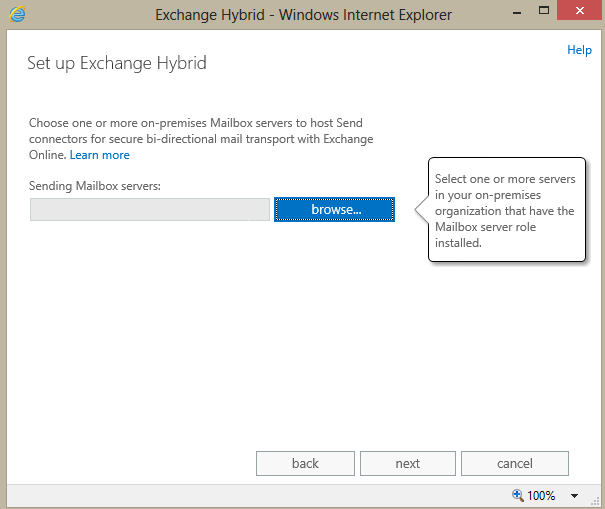The width and height of the screenshot is (605, 509).
Task: Cancel the Exchange Hybrid setup
Action: (515, 463)
